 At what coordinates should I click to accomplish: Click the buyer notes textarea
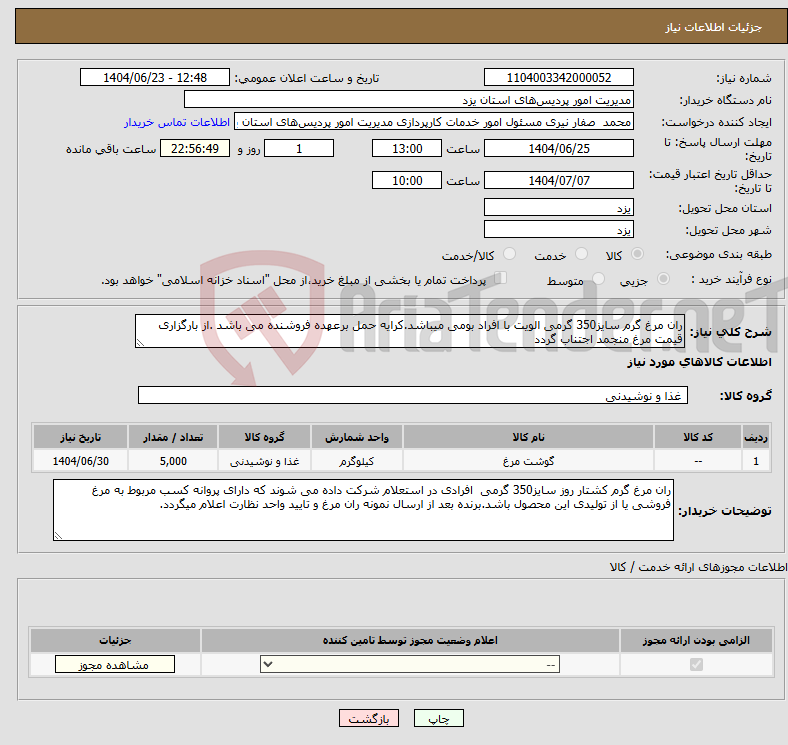click(x=363, y=510)
